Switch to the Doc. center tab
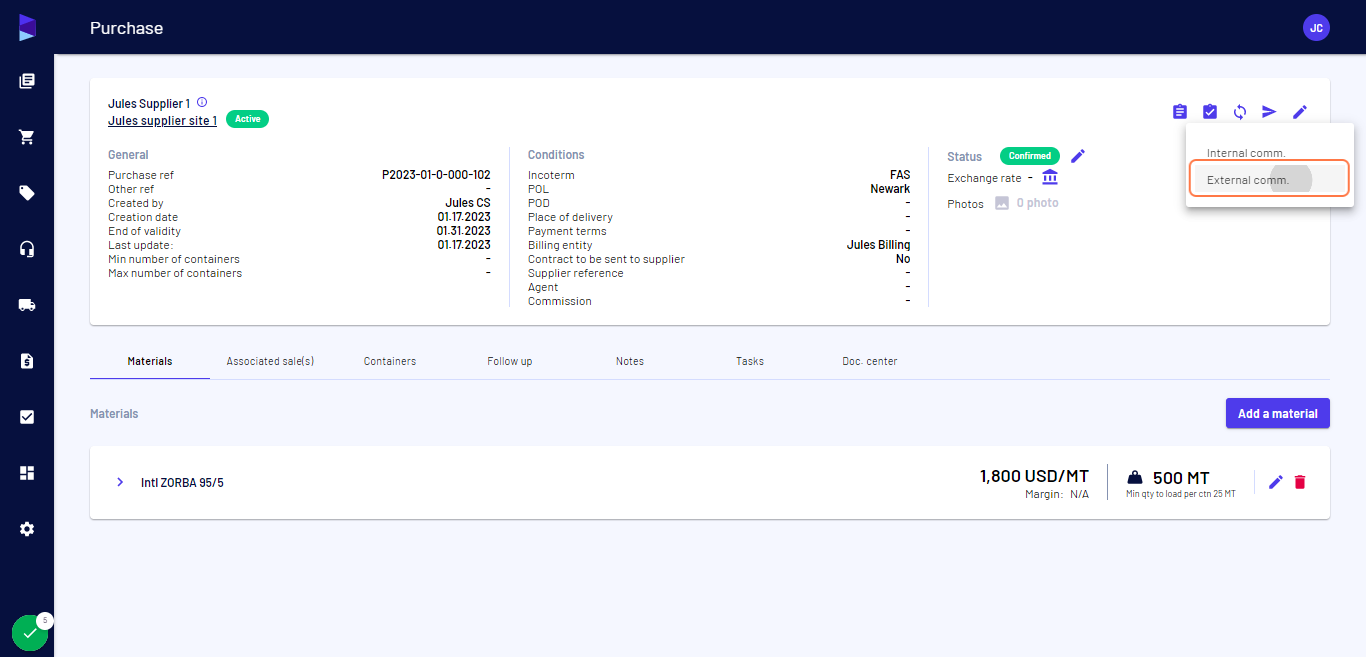 point(870,361)
